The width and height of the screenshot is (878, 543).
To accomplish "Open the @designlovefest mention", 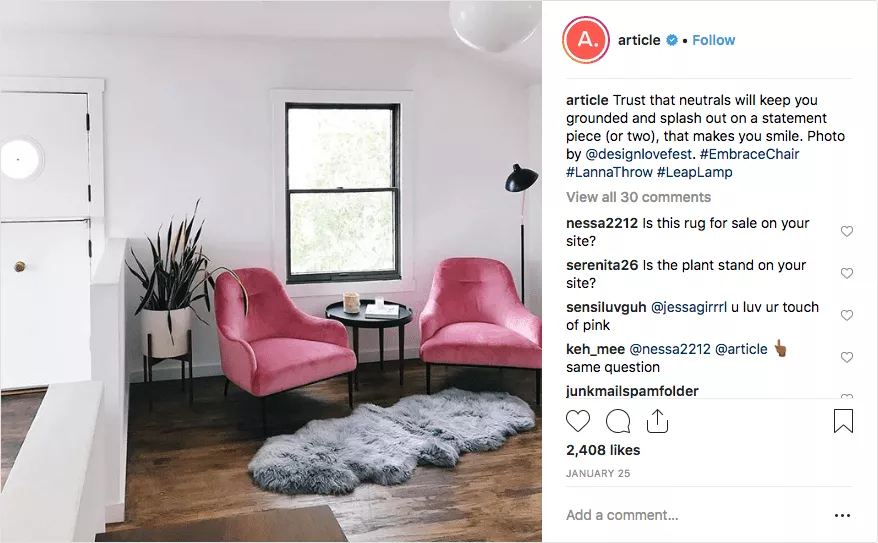I will [639, 154].
